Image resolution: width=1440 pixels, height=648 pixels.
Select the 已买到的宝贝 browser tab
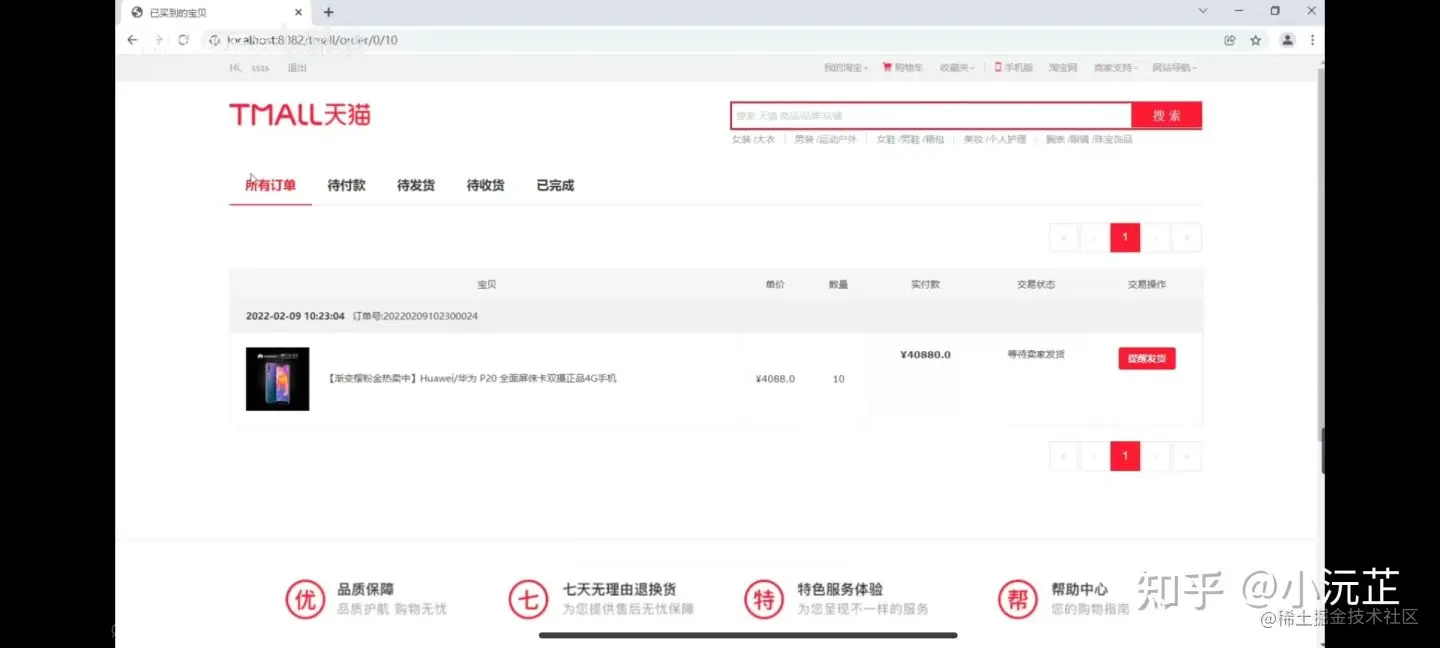point(217,12)
